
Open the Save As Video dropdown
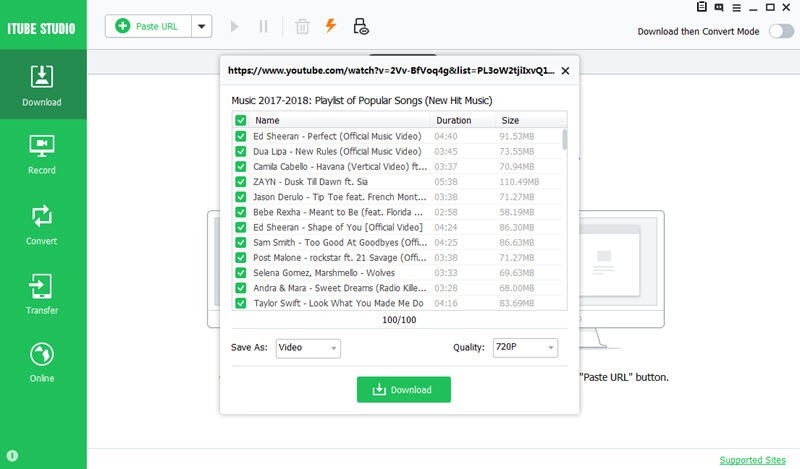coord(308,348)
